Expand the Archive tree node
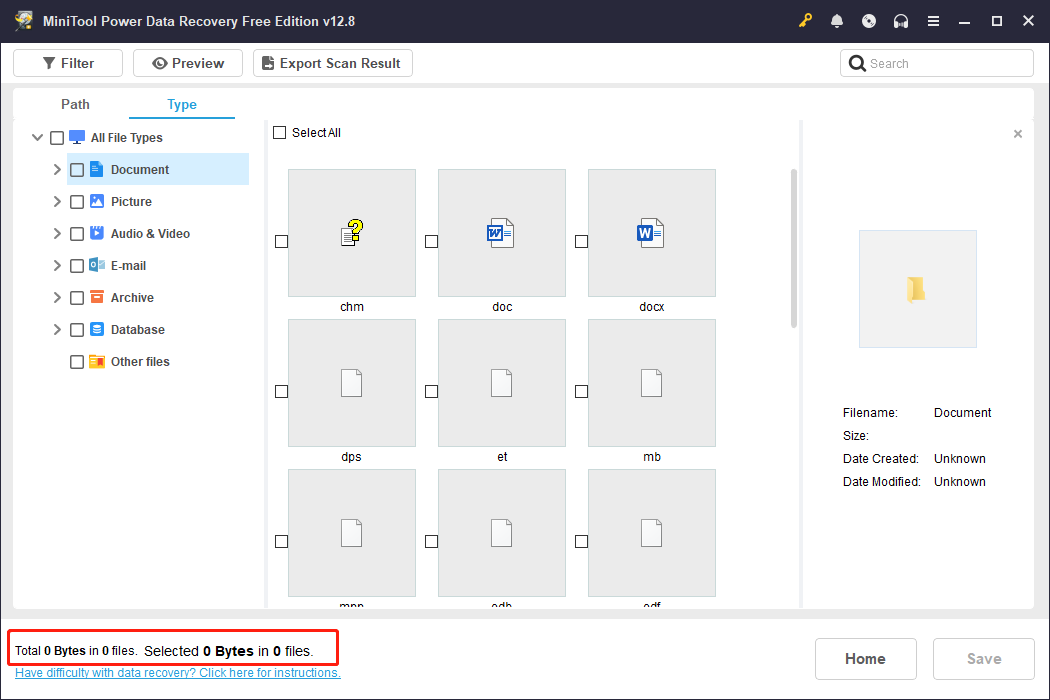Screen dimensions: 1050x700 tap(57, 297)
